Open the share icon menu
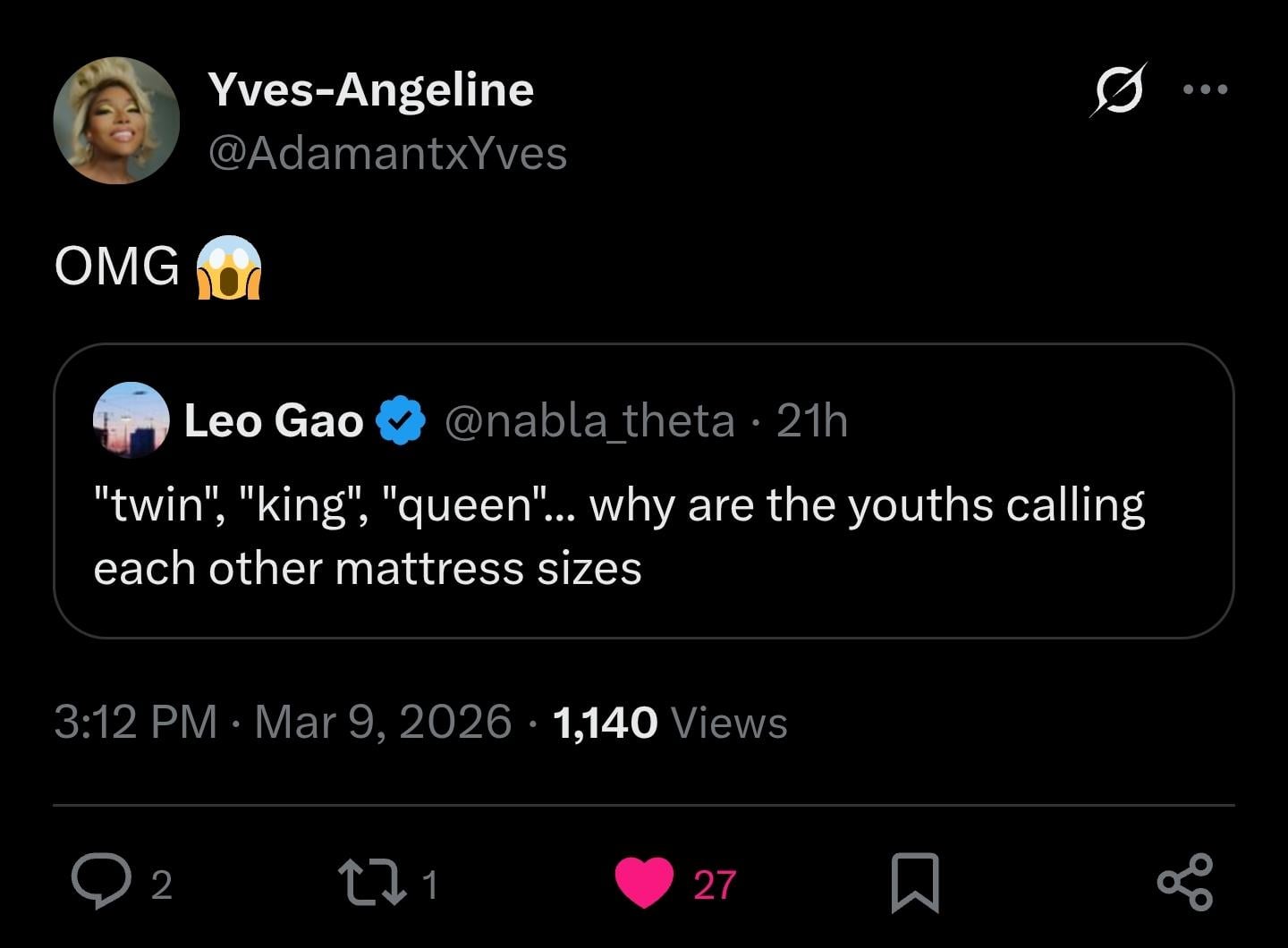This screenshot has width=1288, height=948. (1185, 883)
